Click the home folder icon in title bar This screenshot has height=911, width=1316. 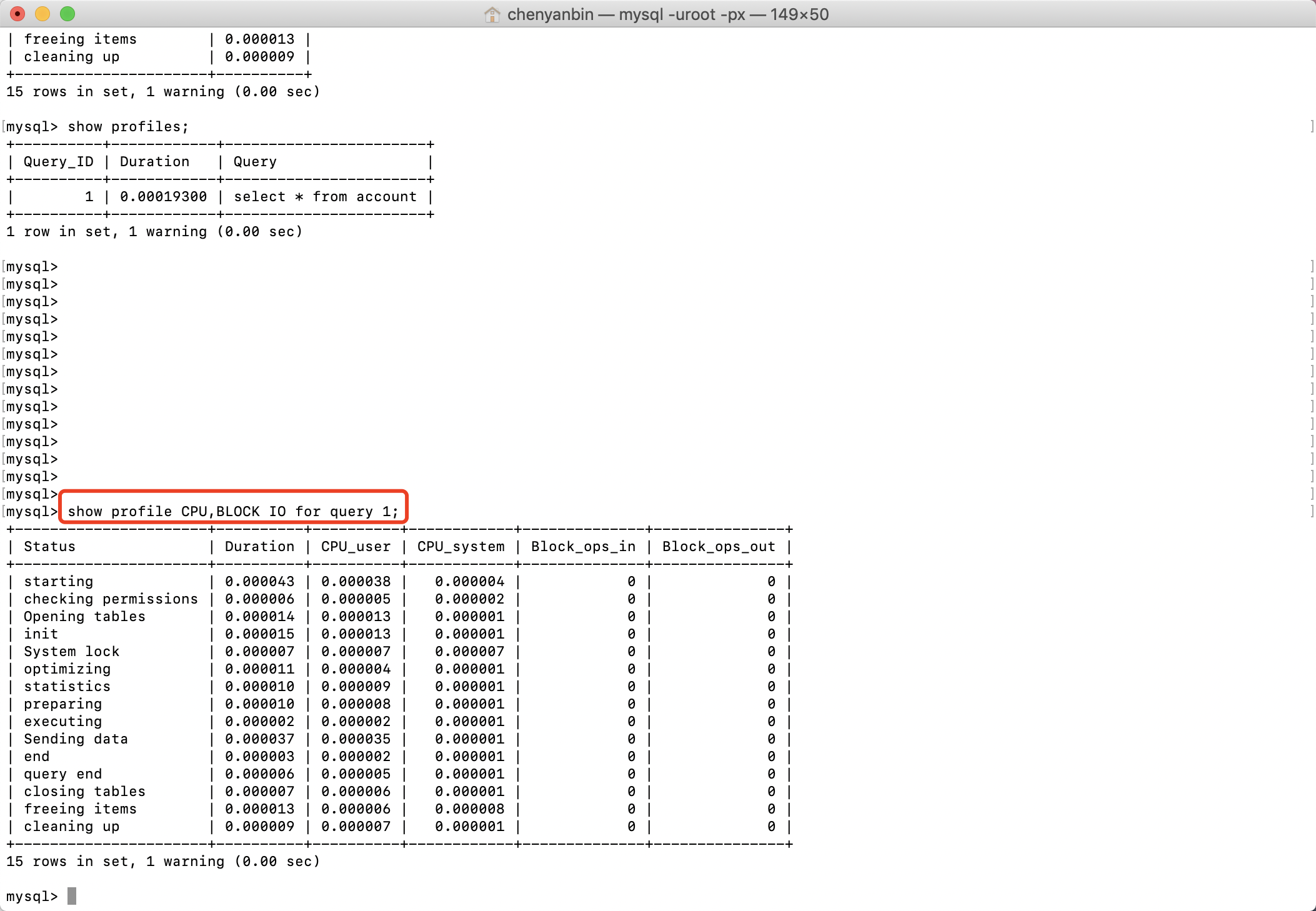(x=492, y=14)
